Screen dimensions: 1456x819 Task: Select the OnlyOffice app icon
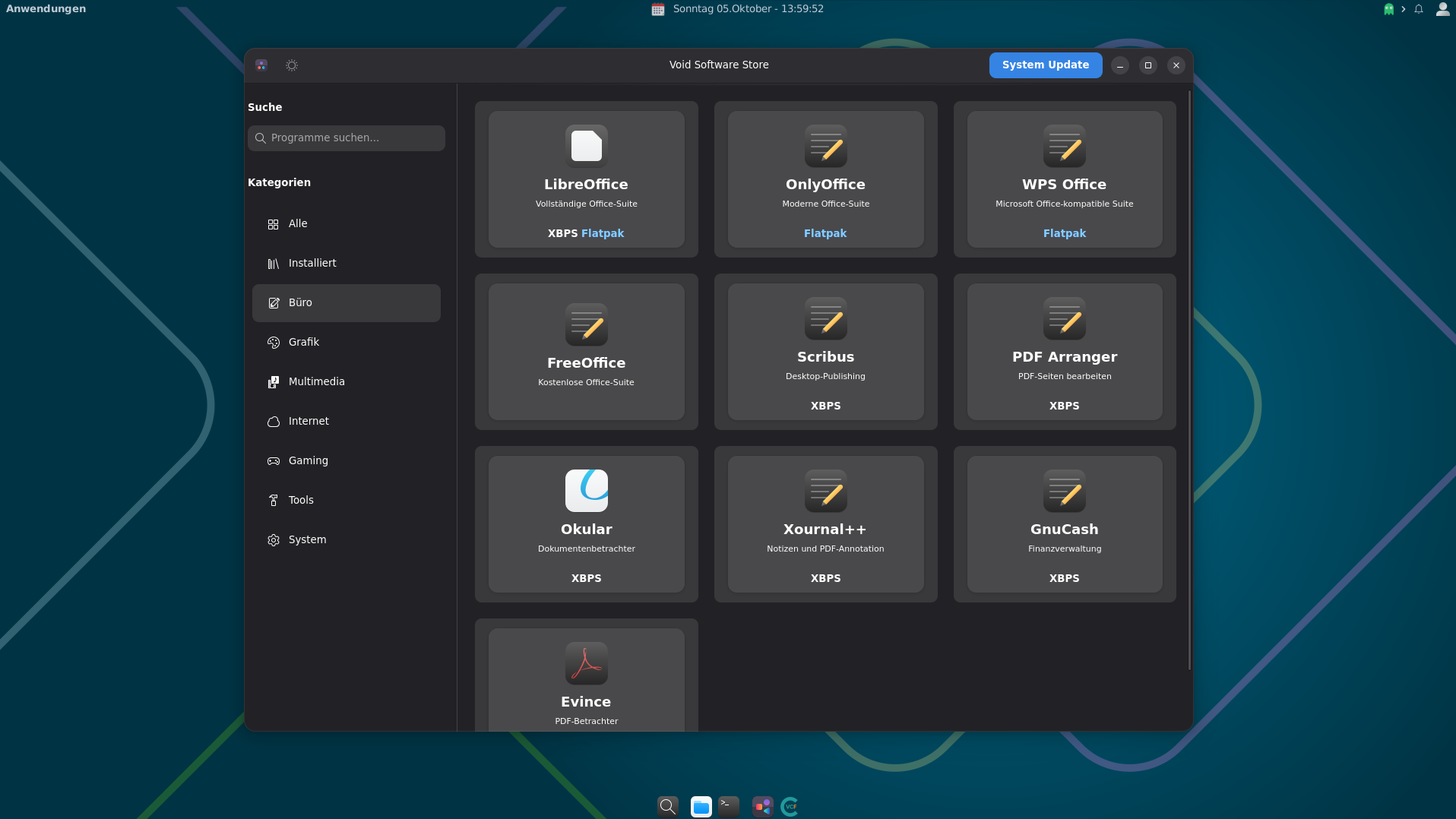[825, 146]
